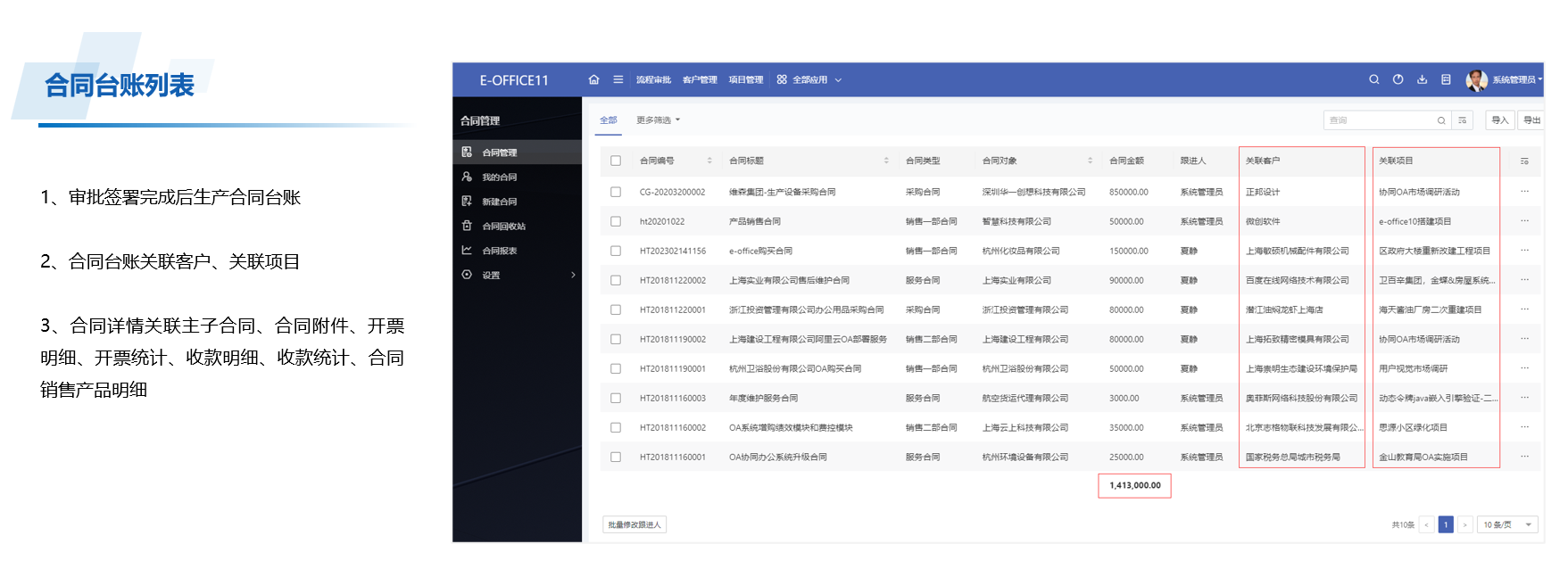Image resolution: width=1568 pixels, height=569 pixels.
Task: Open contract 维森集团-生产设备采购合同
Action: point(783,192)
